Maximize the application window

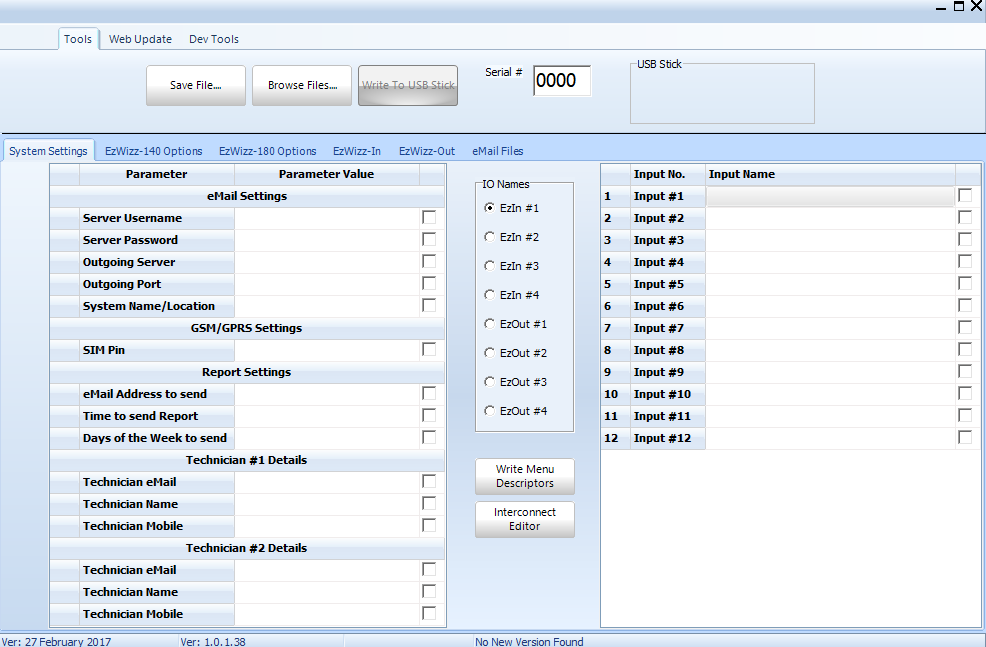pos(959,6)
